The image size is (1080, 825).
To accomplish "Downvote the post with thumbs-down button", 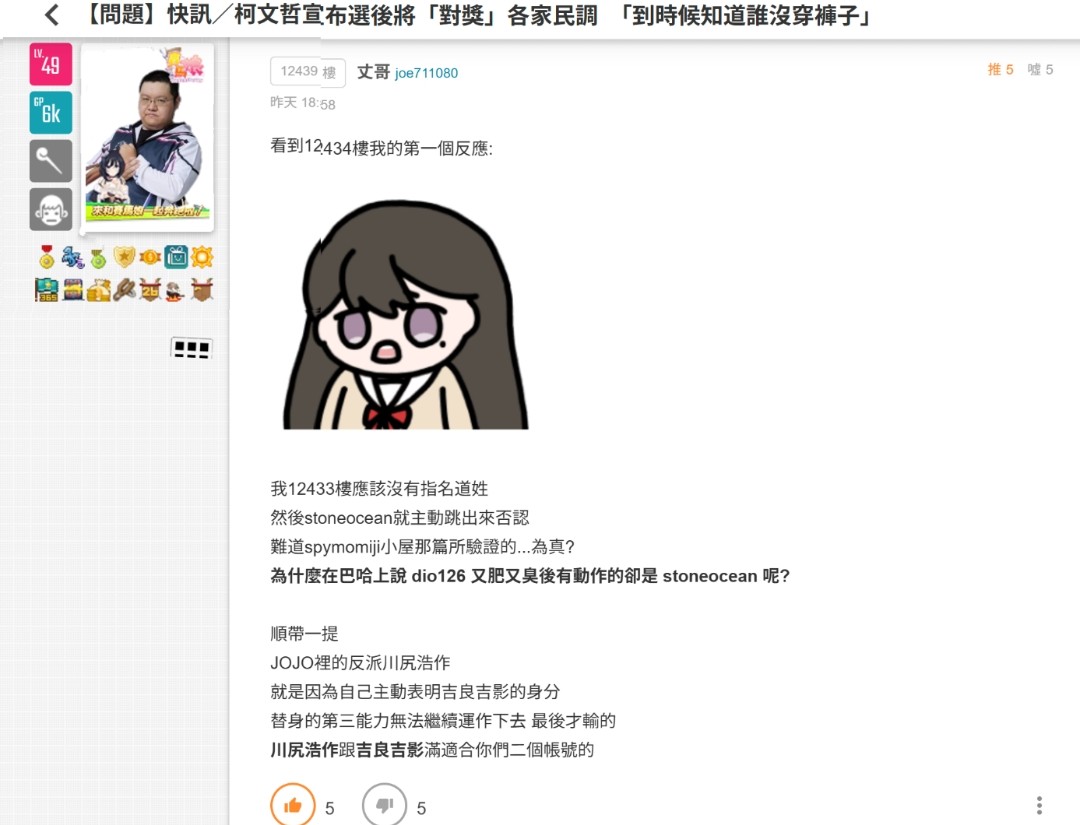I will [384, 804].
